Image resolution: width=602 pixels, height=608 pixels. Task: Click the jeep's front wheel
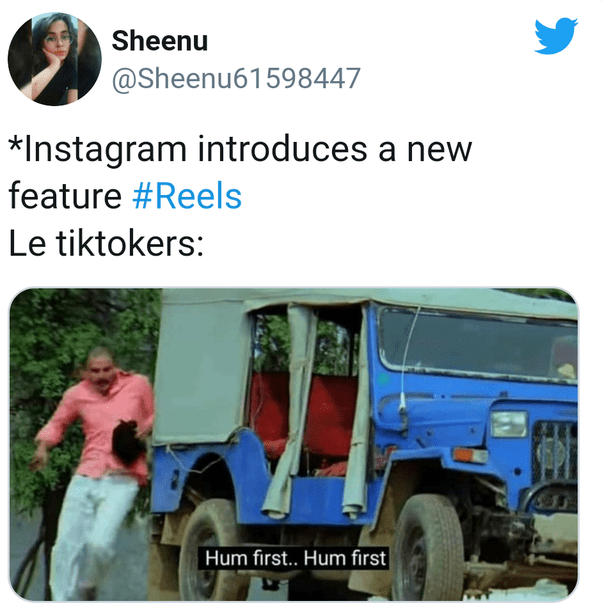point(427,551)
